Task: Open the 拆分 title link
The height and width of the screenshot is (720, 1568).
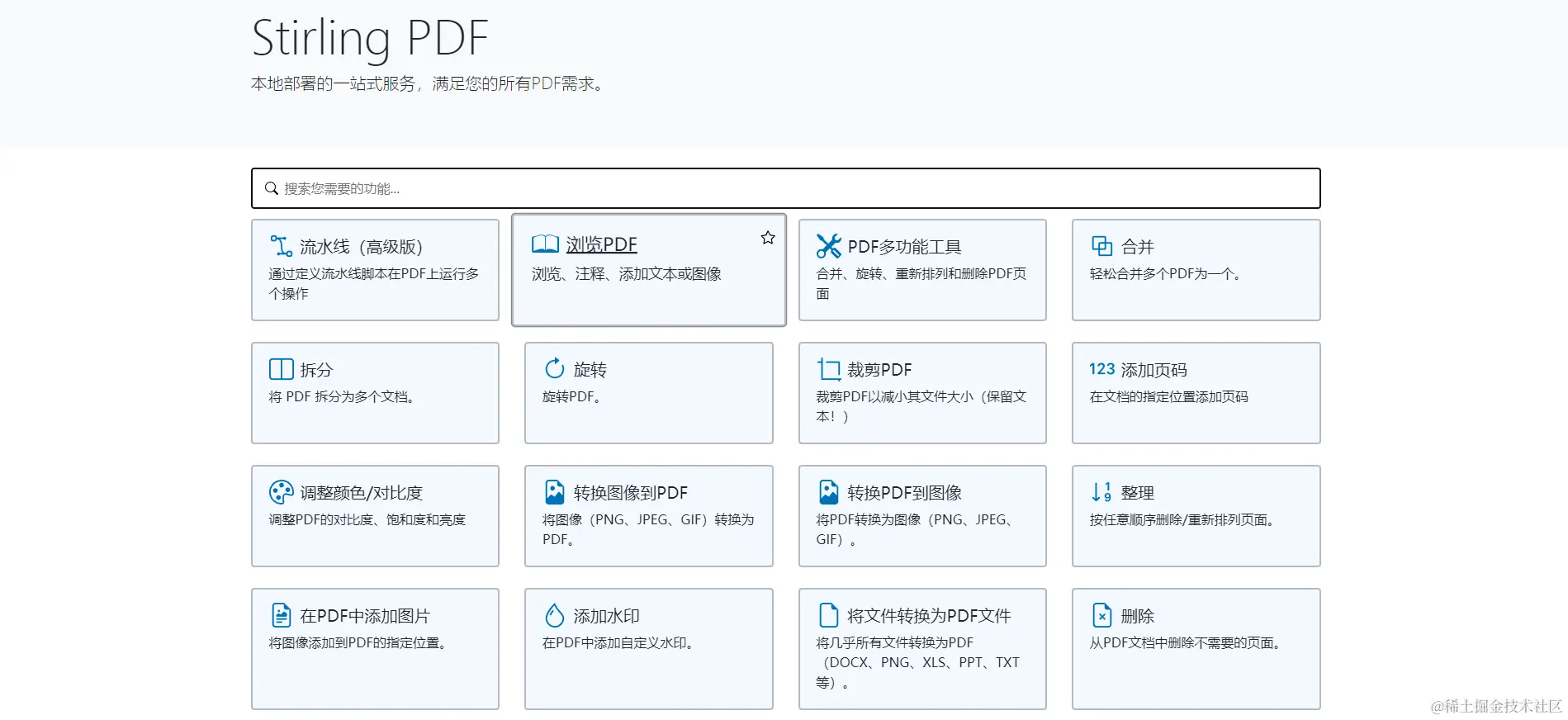Action: [316, 370]
